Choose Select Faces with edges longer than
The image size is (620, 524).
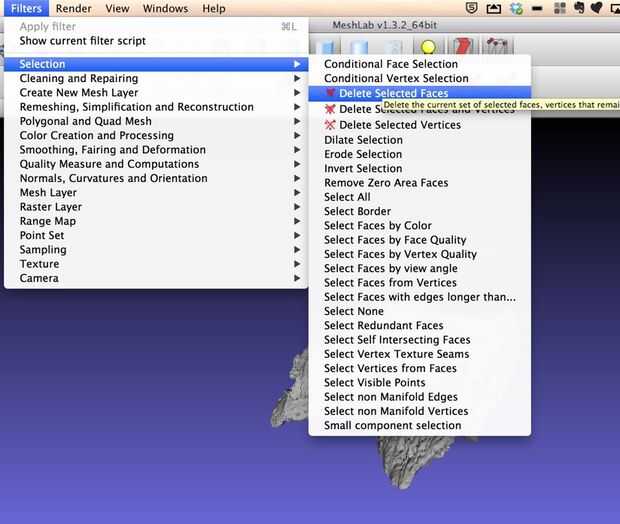pos(420,297)
